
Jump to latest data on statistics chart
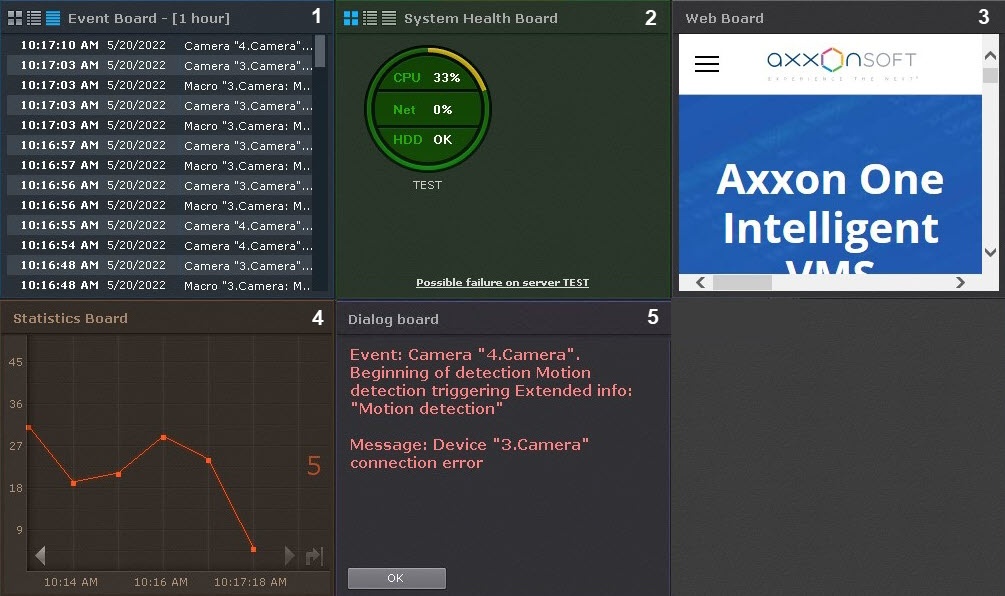315,556
